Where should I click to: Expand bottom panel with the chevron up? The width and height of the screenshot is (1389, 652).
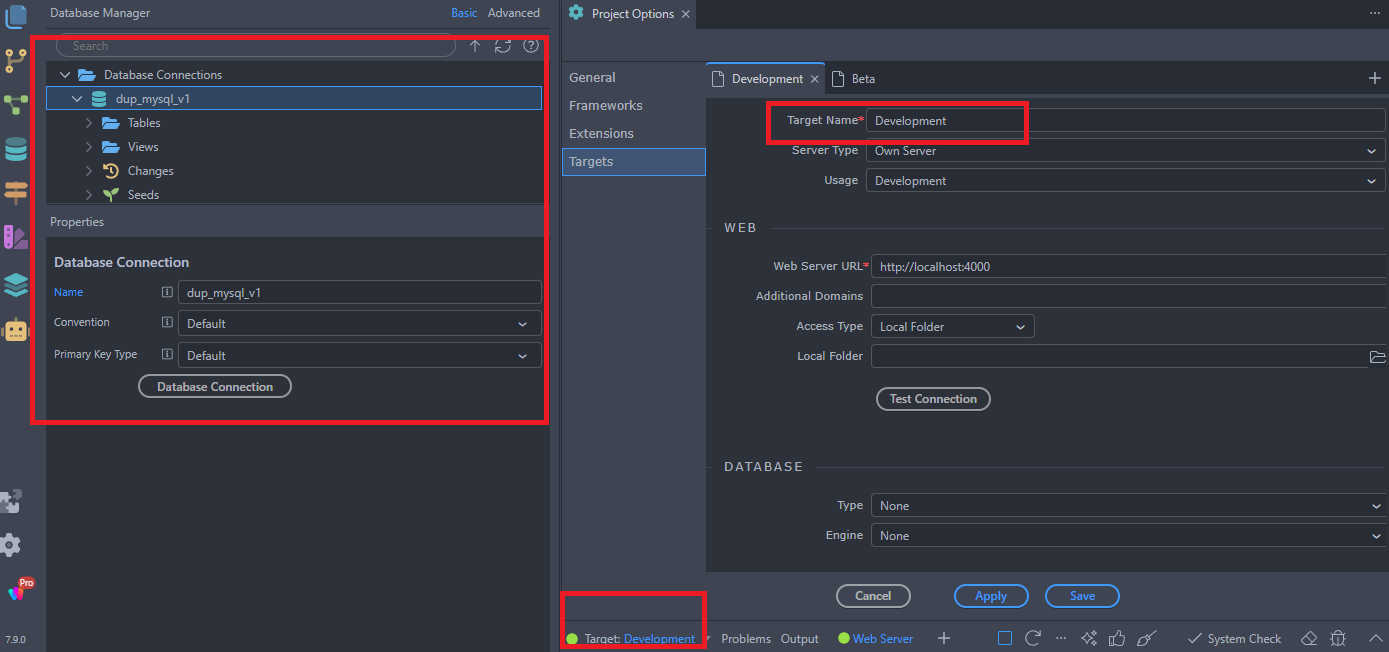(x=1374, y=638)
